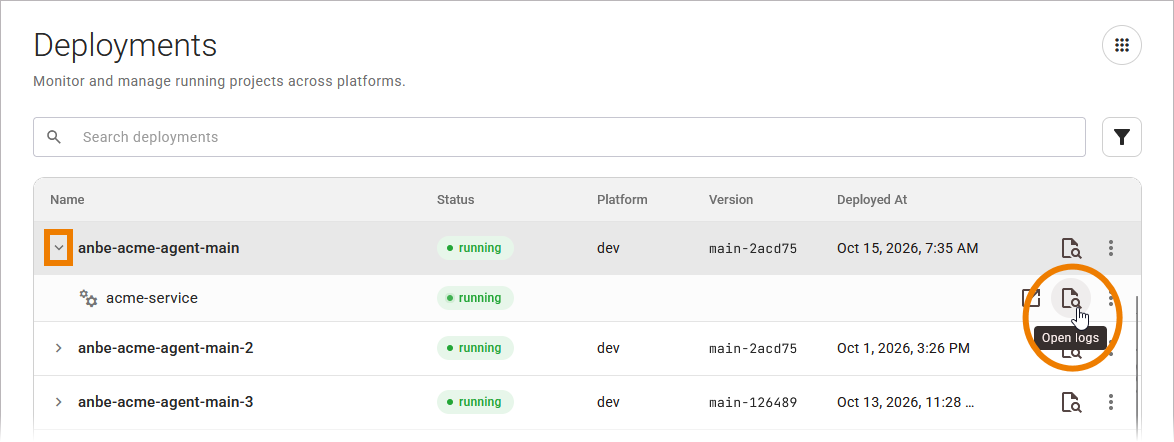The width and height of the screenshot is (1174, 442).
Task: Open logs for acme-service
Action: tap(1071, 298)
